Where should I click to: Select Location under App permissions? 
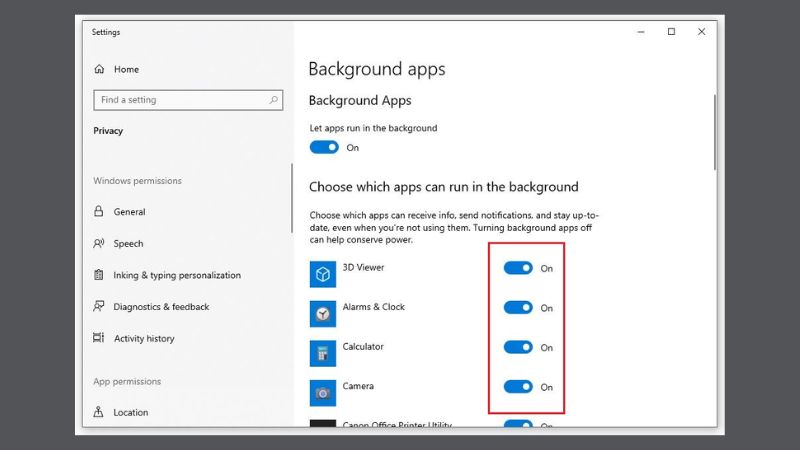[130, 412]
